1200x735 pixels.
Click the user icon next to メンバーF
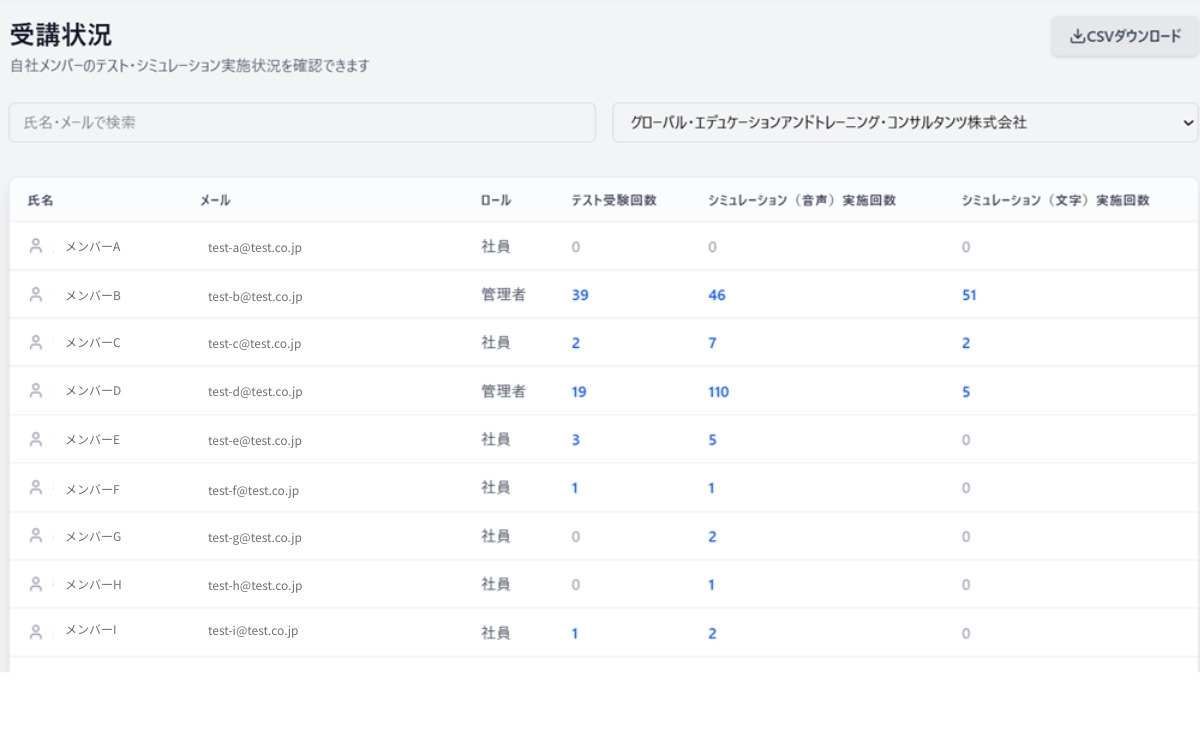point(36,488)
